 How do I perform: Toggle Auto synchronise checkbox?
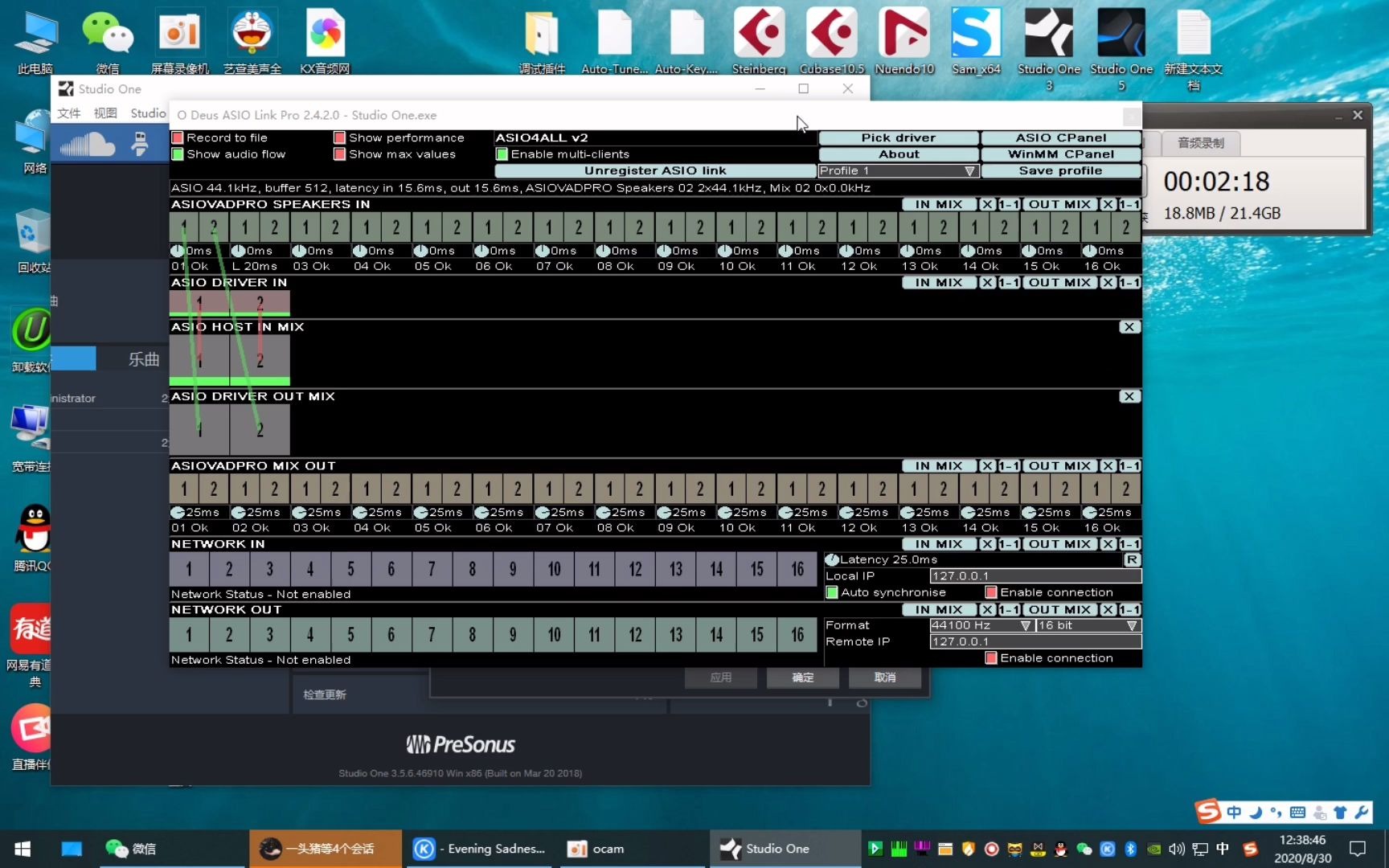click(x=832, y=592)
